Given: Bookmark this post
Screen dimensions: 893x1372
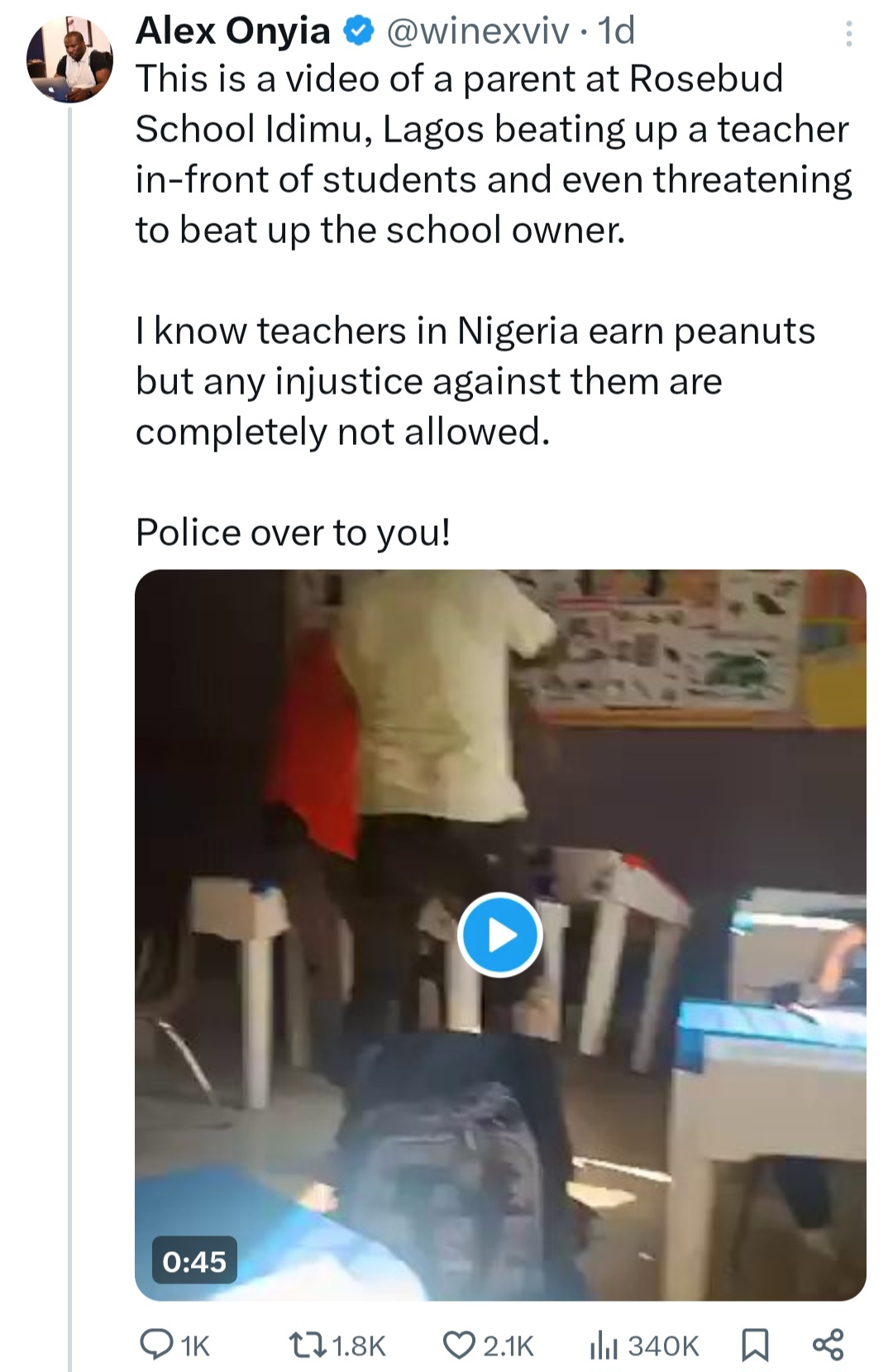Looking at the screenshot, I should (x=754, y=1345).
